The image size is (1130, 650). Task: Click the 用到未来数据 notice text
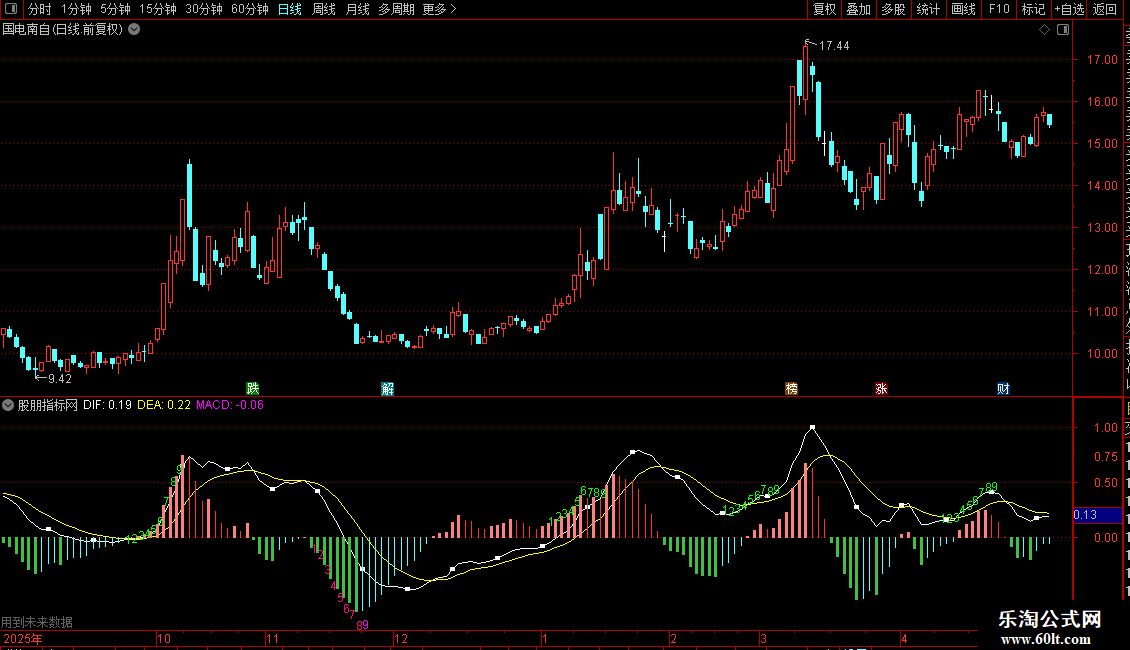coord(37,622)
